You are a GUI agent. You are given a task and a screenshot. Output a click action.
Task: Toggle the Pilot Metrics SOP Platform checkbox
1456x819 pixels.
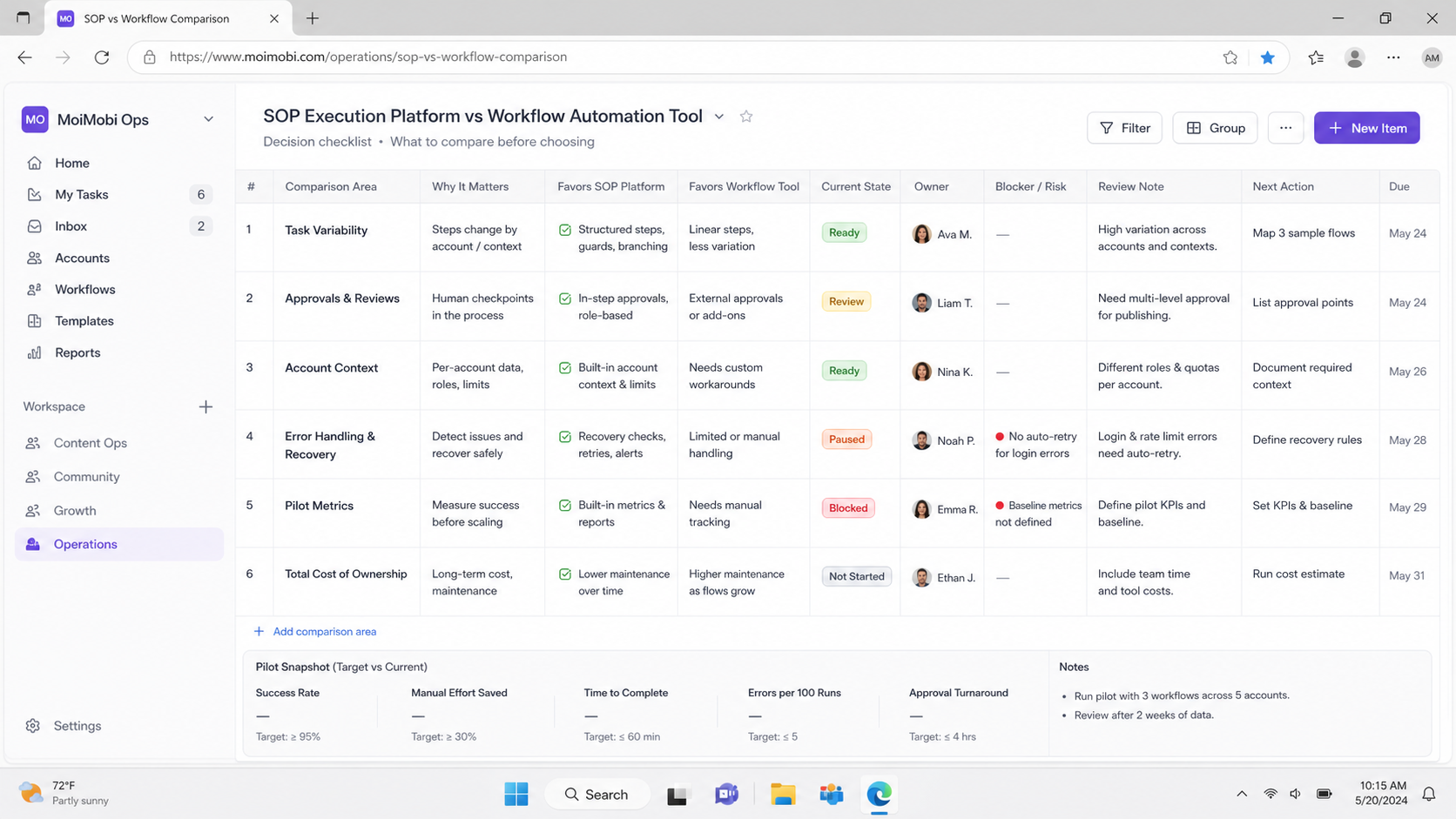pos(565,506)
